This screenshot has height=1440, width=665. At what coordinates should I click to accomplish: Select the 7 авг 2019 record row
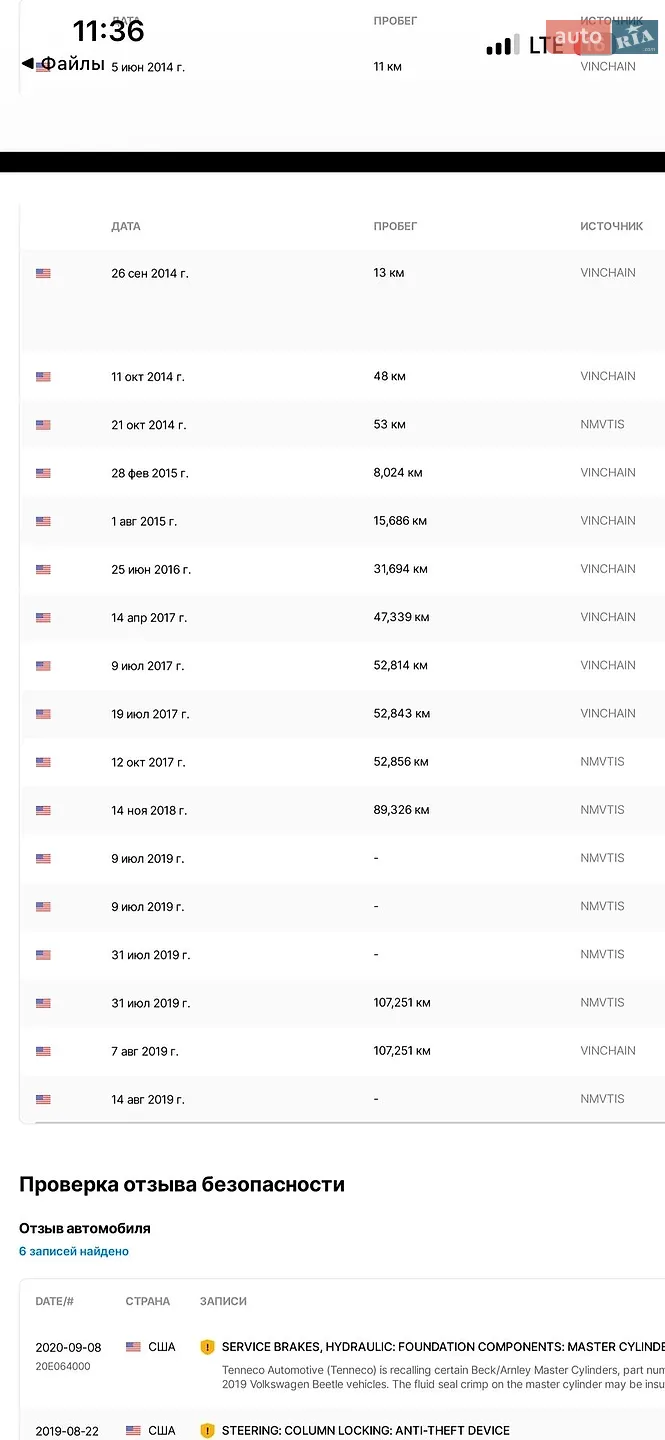click(x=342, y=1051)
